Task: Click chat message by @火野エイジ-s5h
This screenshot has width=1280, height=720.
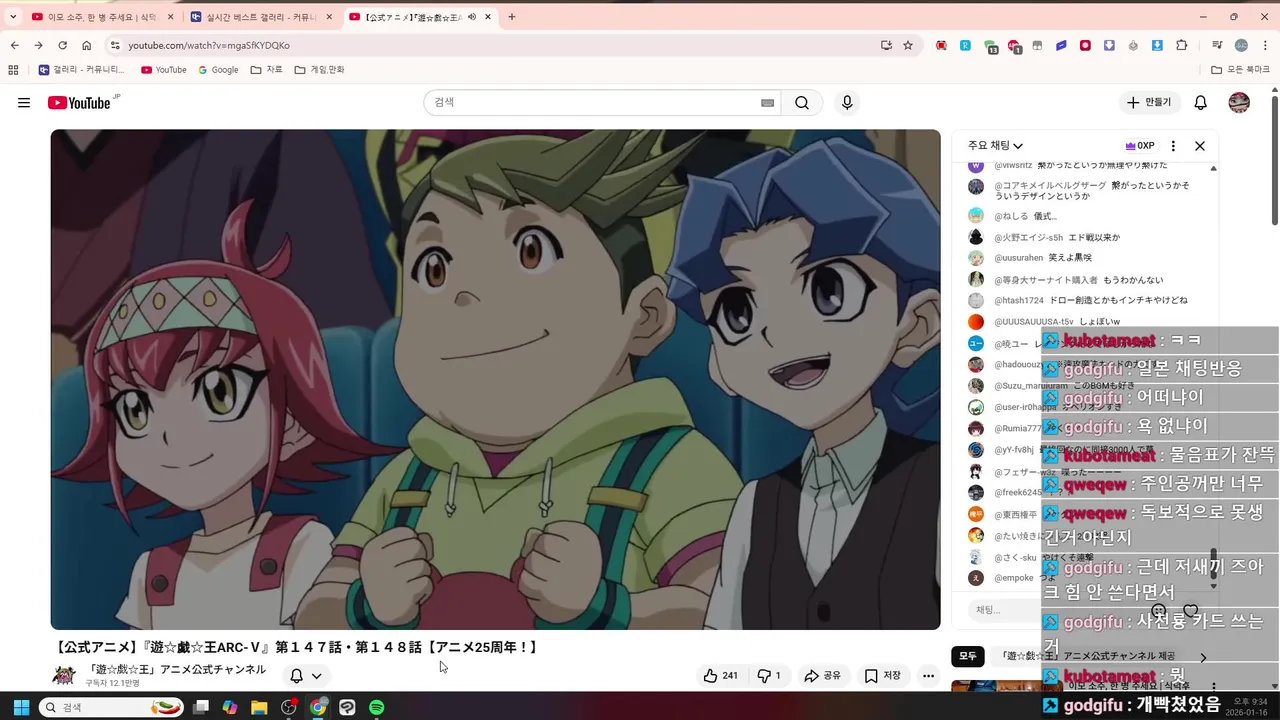Action: (x=1044, y=237)
